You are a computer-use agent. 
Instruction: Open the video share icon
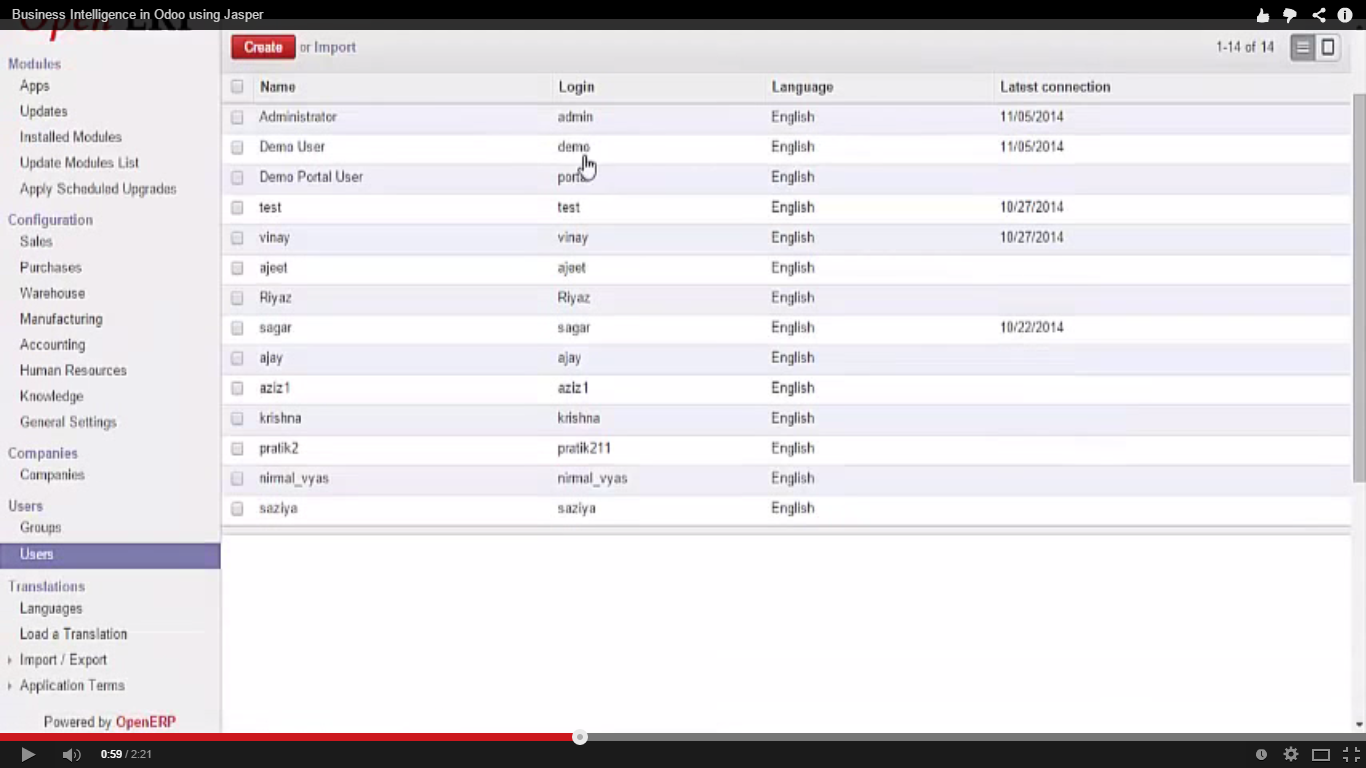[1319, 15]
